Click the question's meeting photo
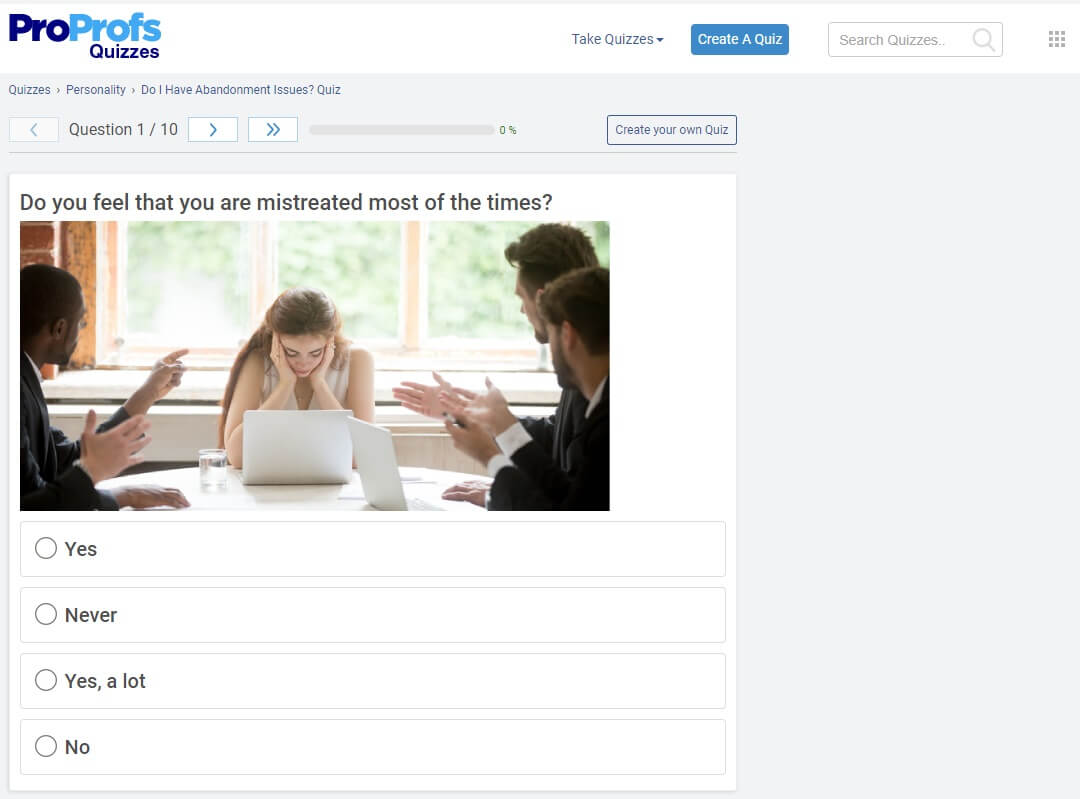Screen dimensions: 1080x799 point(314,365)
